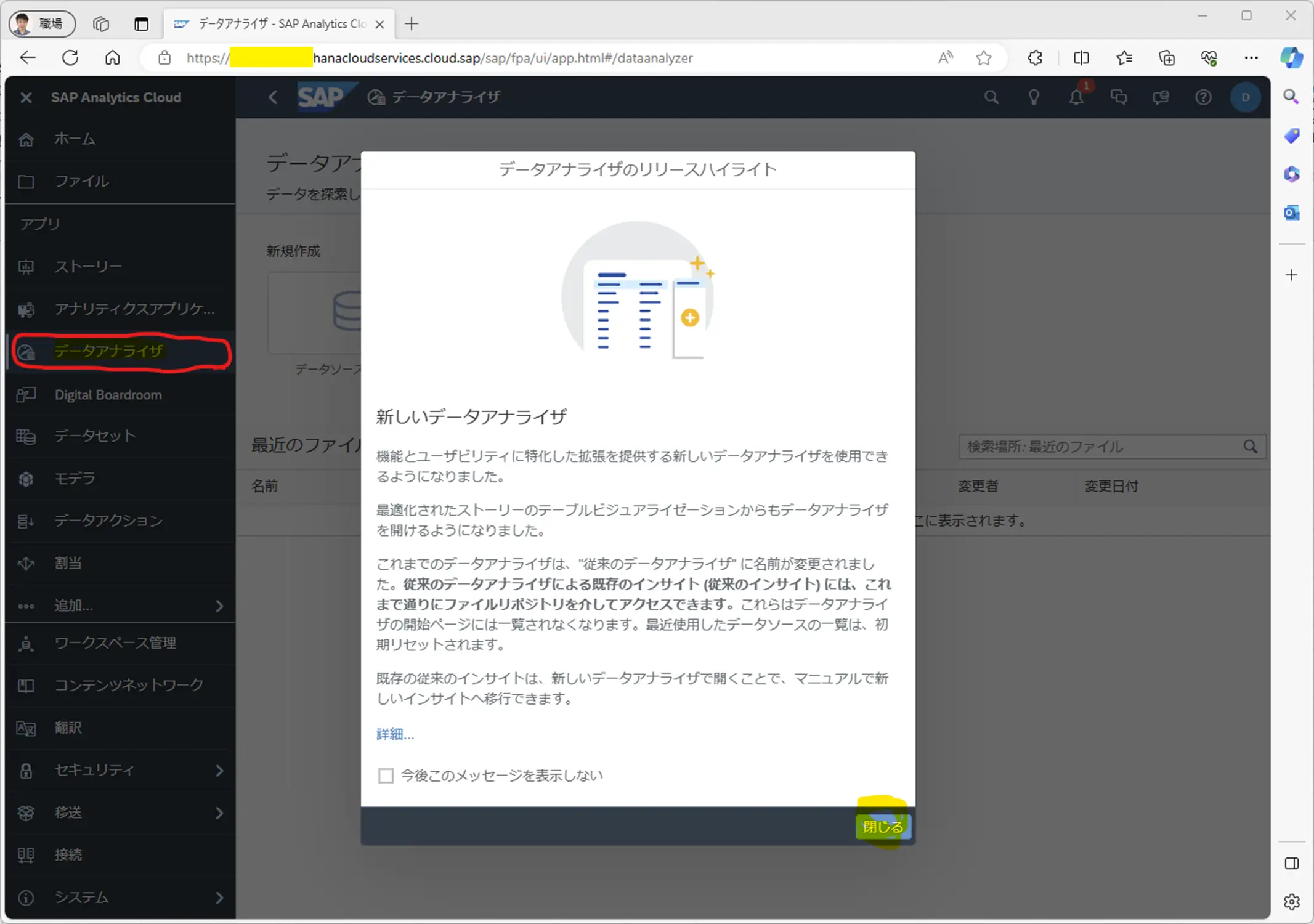This screenshot has width=1314, height=924.
Task: Check 今後このメッセージを表示しない checkbox
Action: [386, 776]
